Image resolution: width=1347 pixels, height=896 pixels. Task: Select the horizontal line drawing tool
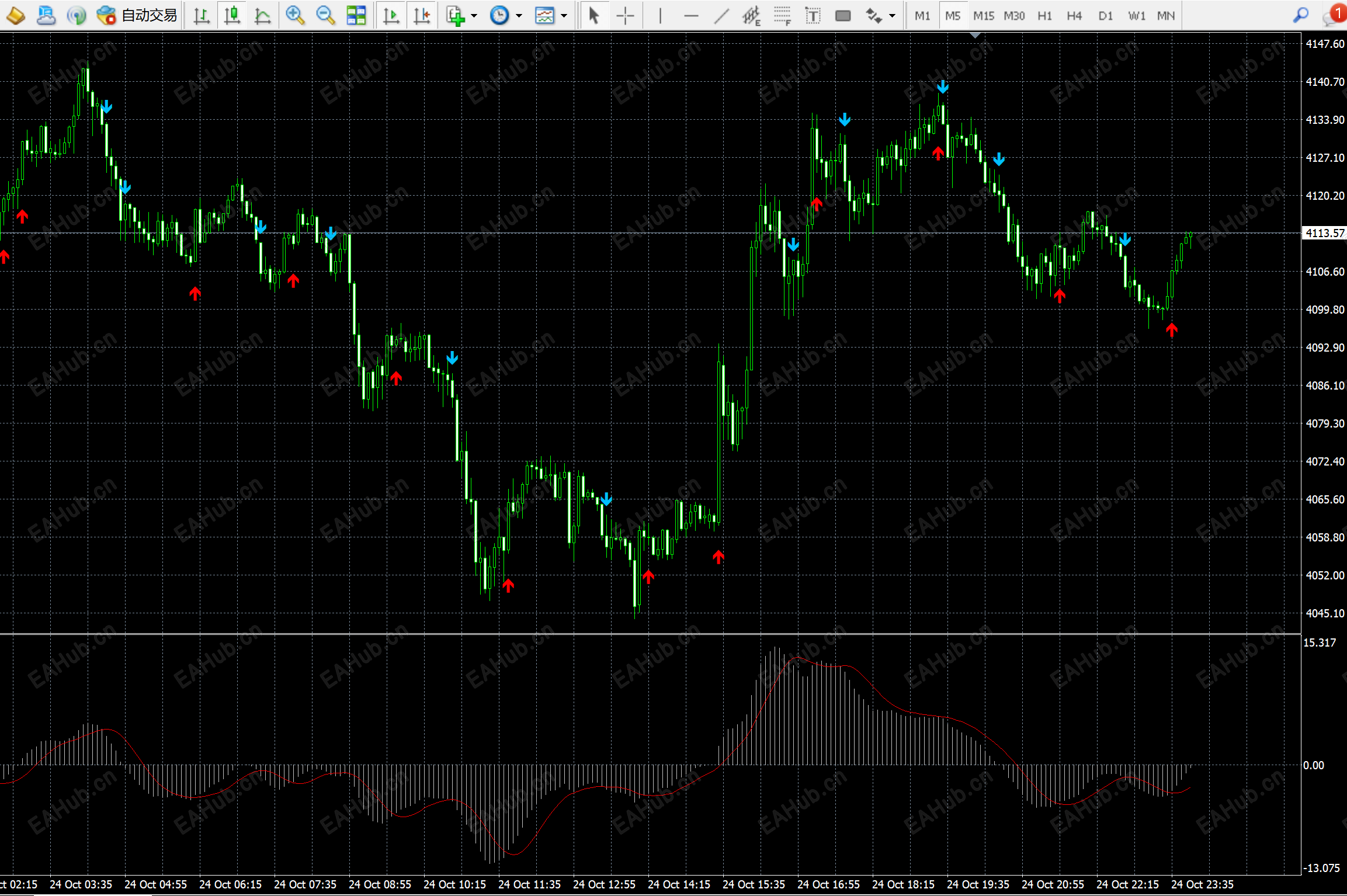pyautogui.click(x=691, y=16)
